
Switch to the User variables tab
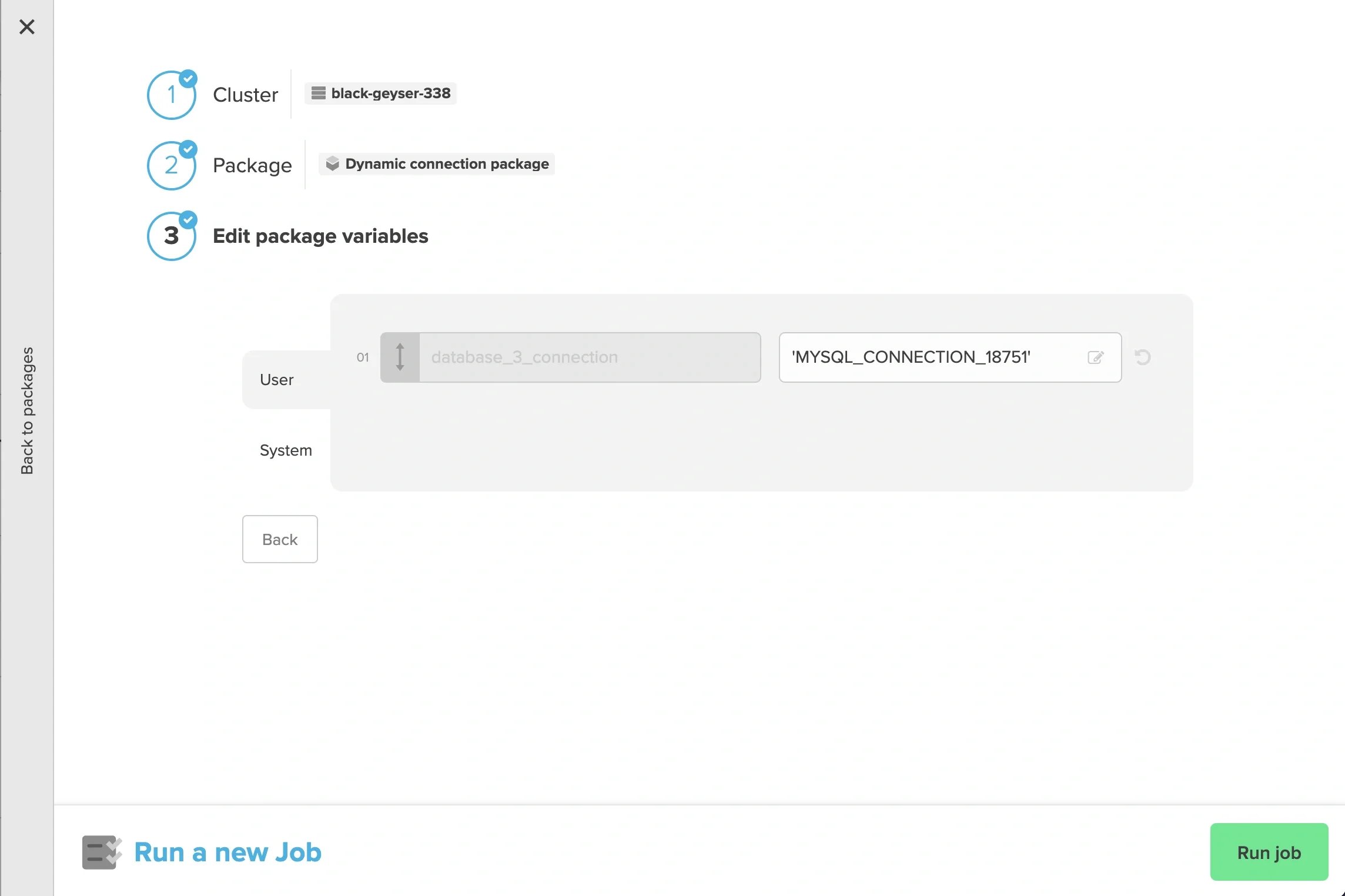[x=286, y=380]
